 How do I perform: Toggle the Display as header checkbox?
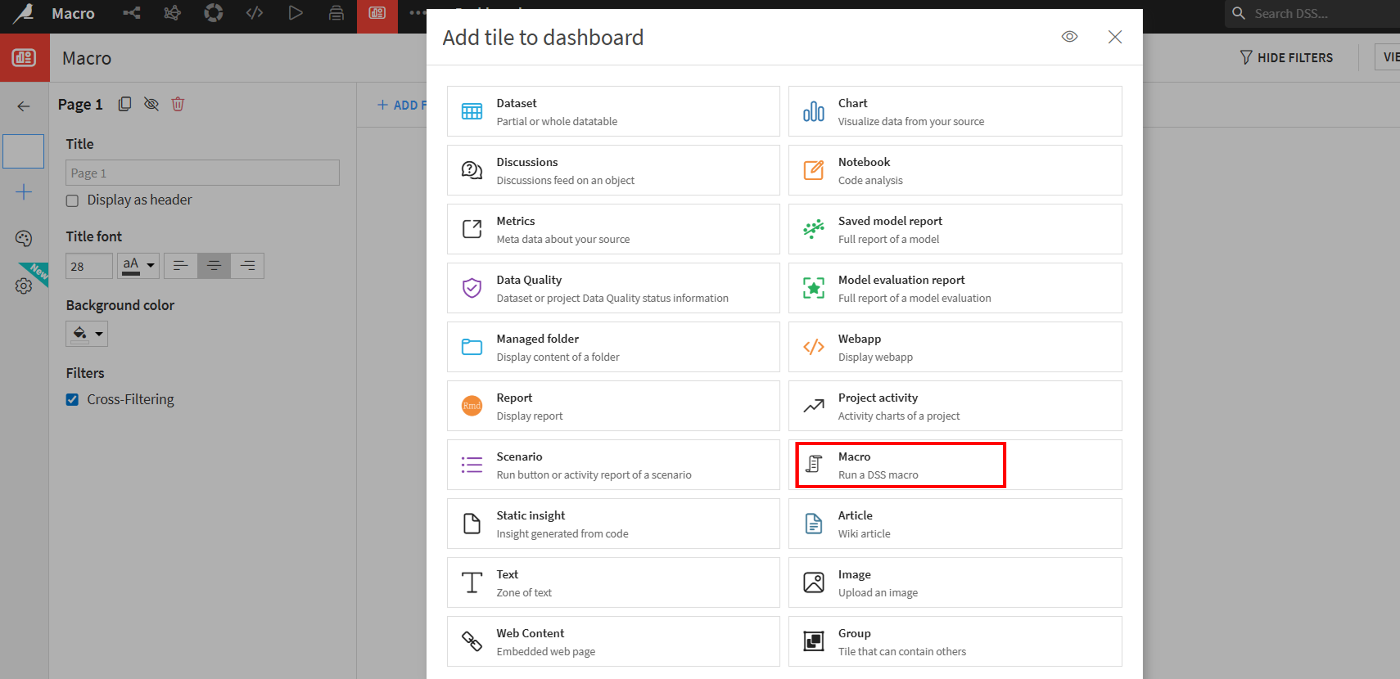(72, 200)
